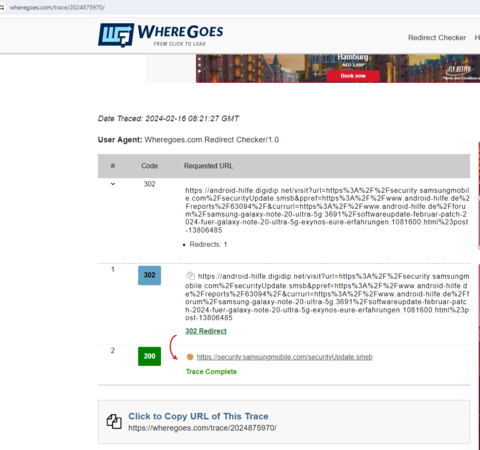Image resolution: width=480 pixels, height=450 pixels.
Task: Click 'Click to Copy URL of This Trace'
Action: pos(198,416)
